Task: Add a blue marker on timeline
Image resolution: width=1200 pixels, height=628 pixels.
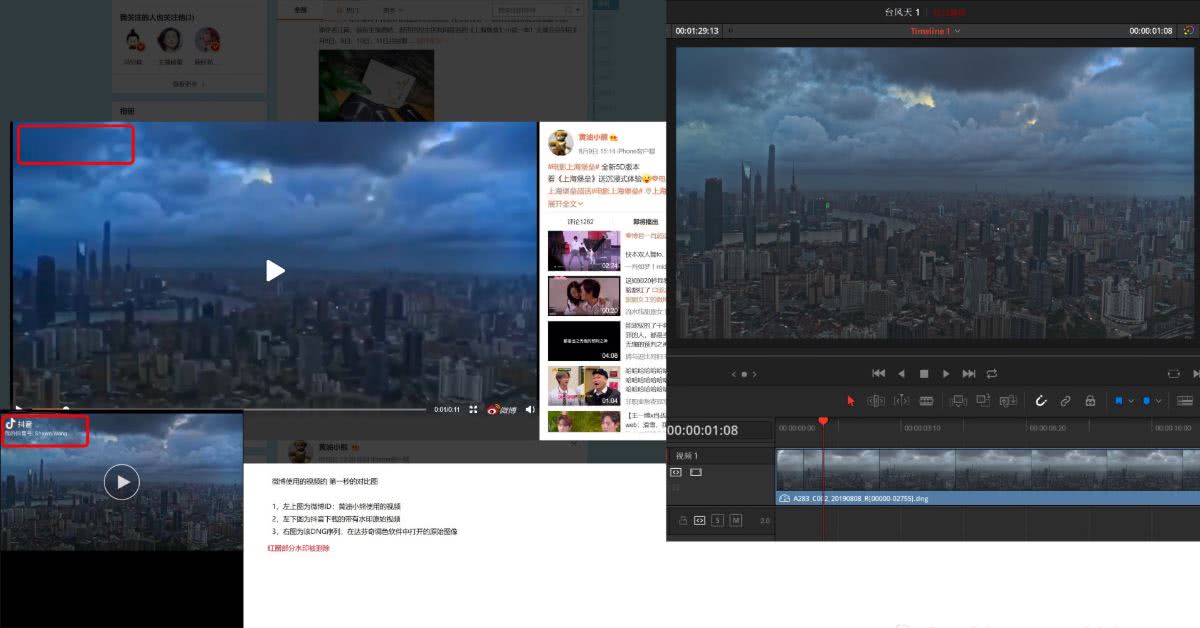Action: [1147, 400]
